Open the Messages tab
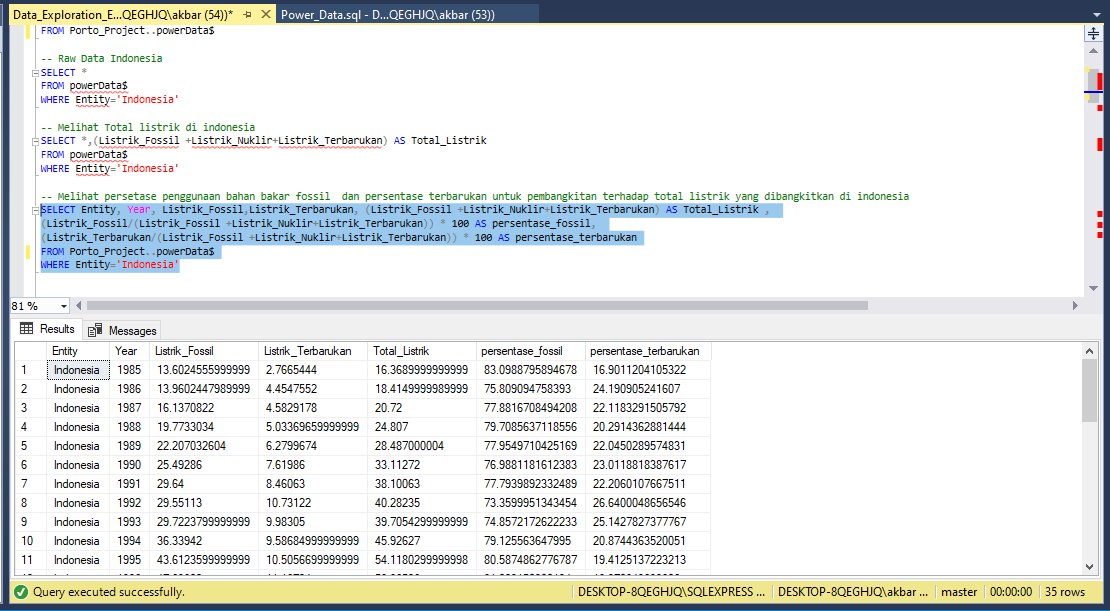 coord(122,331)
